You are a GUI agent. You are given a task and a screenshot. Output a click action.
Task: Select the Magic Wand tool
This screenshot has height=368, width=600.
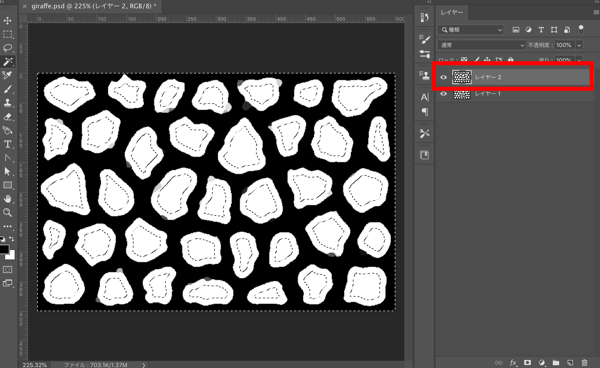[8, 62]
